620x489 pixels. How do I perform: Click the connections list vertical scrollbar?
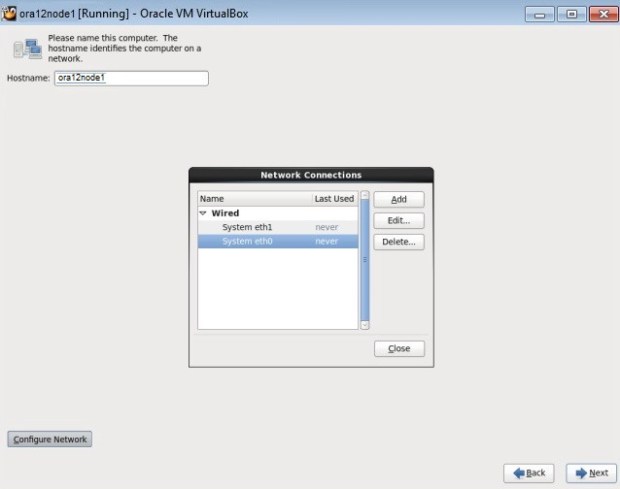click(365, 260)
